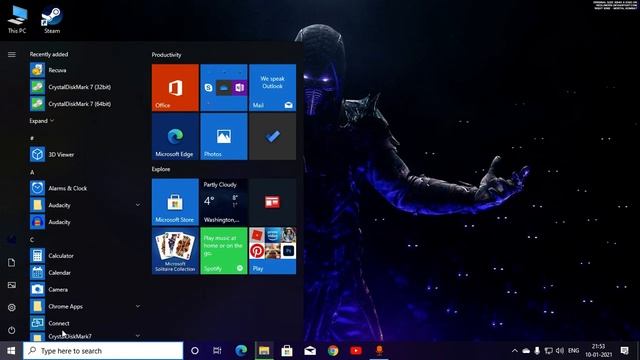Image resolution: width=640 pixels, height=360 pixels.
Task: Click the Productivity group header
Action: point(167,55)
